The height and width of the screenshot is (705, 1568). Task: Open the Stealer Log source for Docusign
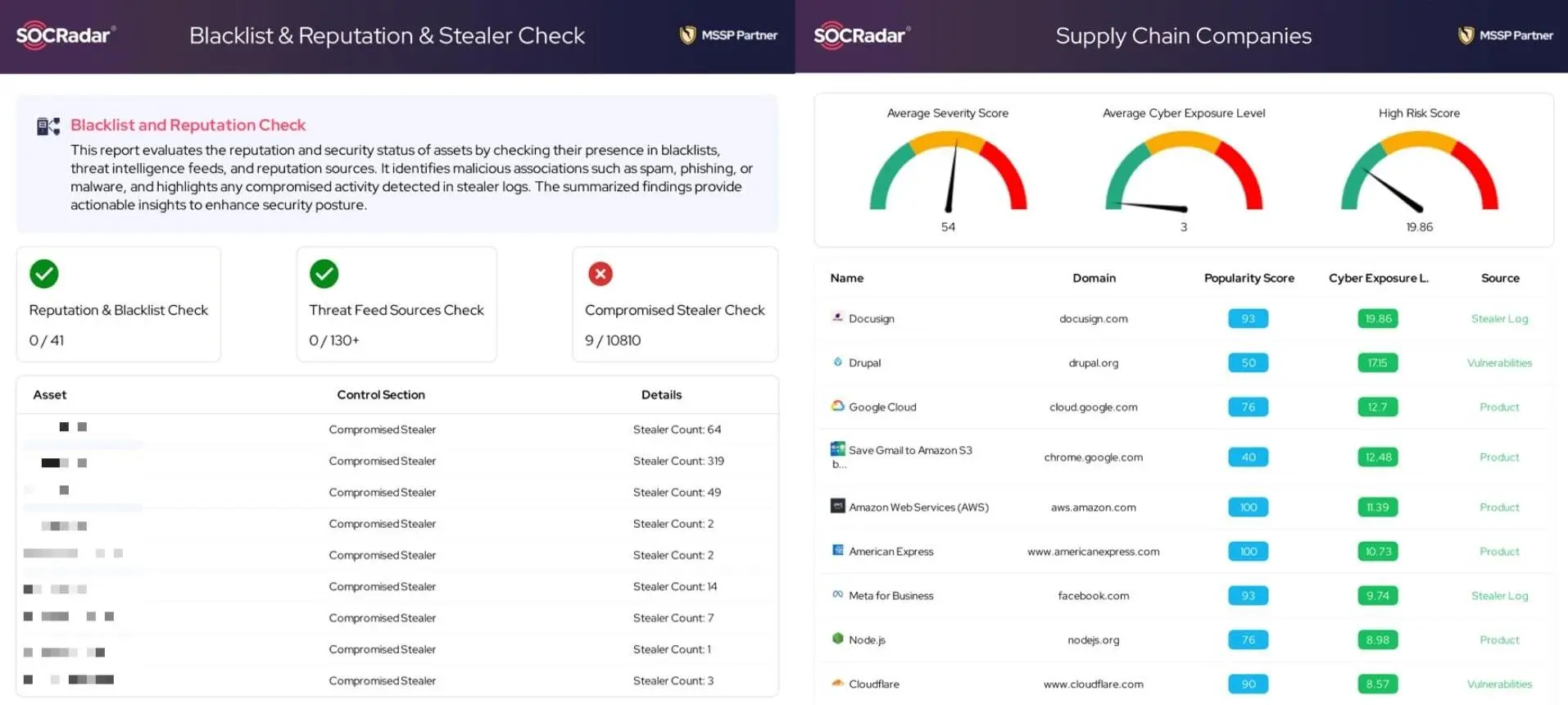pos(1499,319)
